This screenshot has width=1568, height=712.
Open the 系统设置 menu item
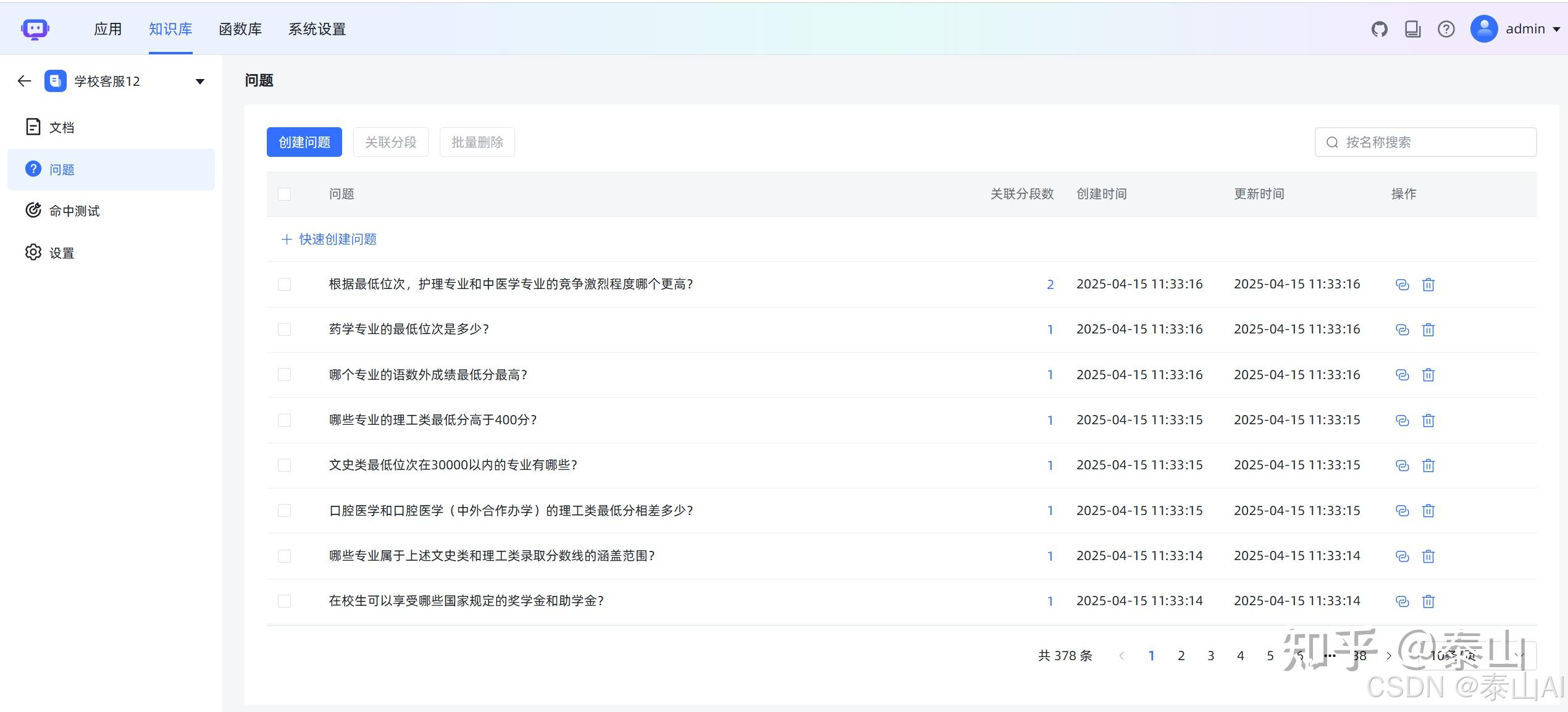click(x=317, y=28)
